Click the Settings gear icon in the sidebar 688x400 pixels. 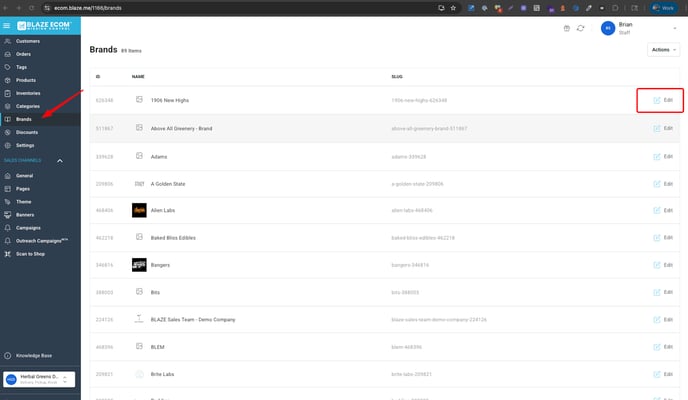click(x=8, y=145)
